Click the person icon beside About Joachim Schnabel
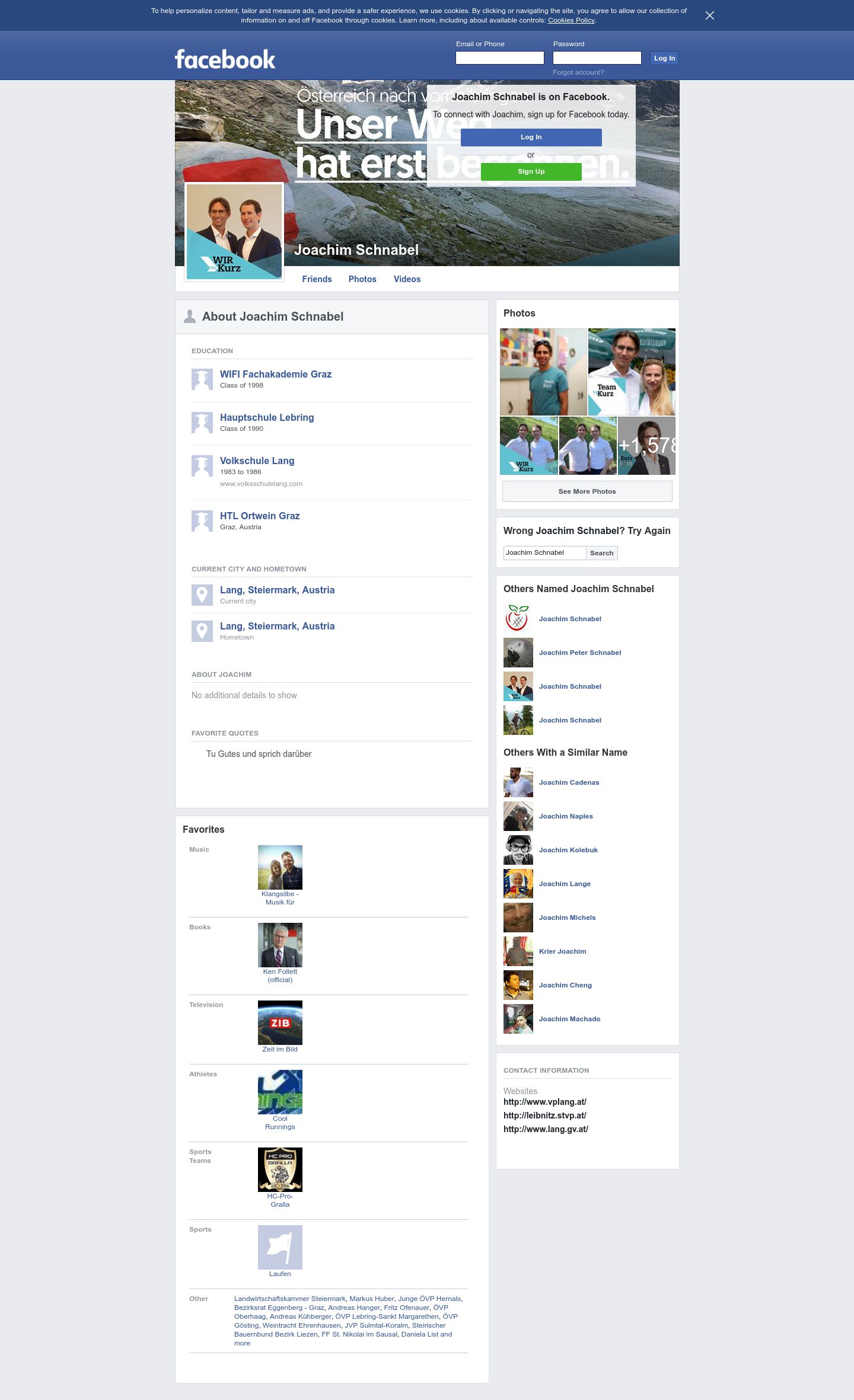 coord(190,317)
